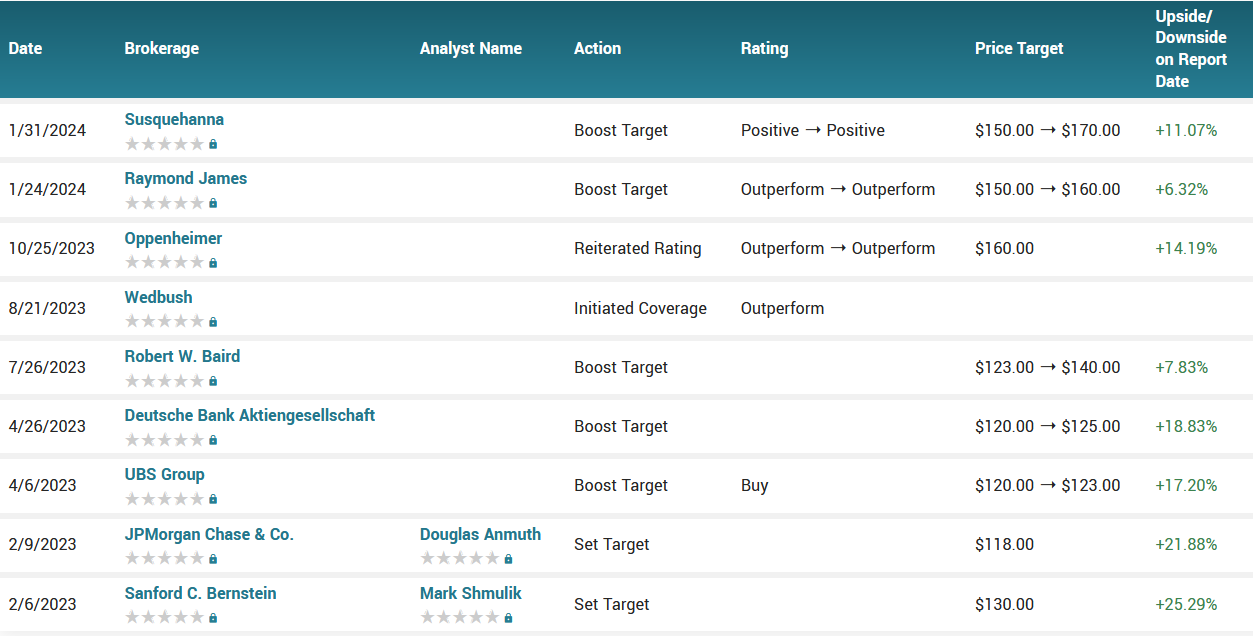This screenshot has width=1253, height=636.
Task: Click the Action column header
Action: click(596, 48)
